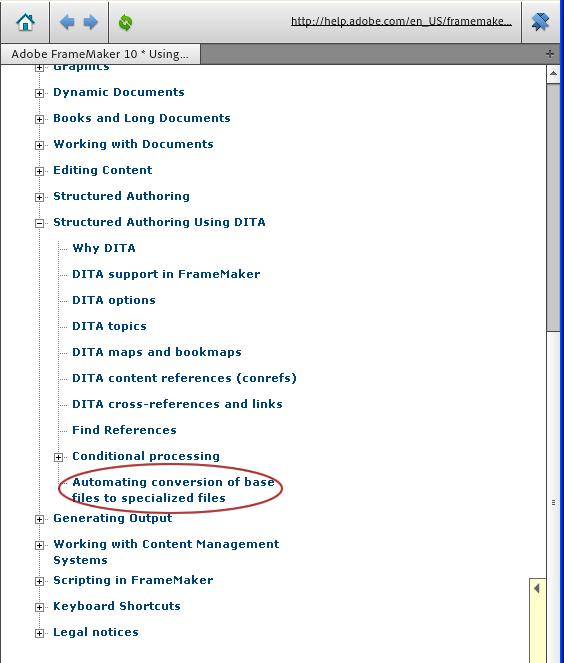This screenshot has height=663, width=564.
Task: Open DITA maps and bookmaps topic
Action: click(157, 352)
